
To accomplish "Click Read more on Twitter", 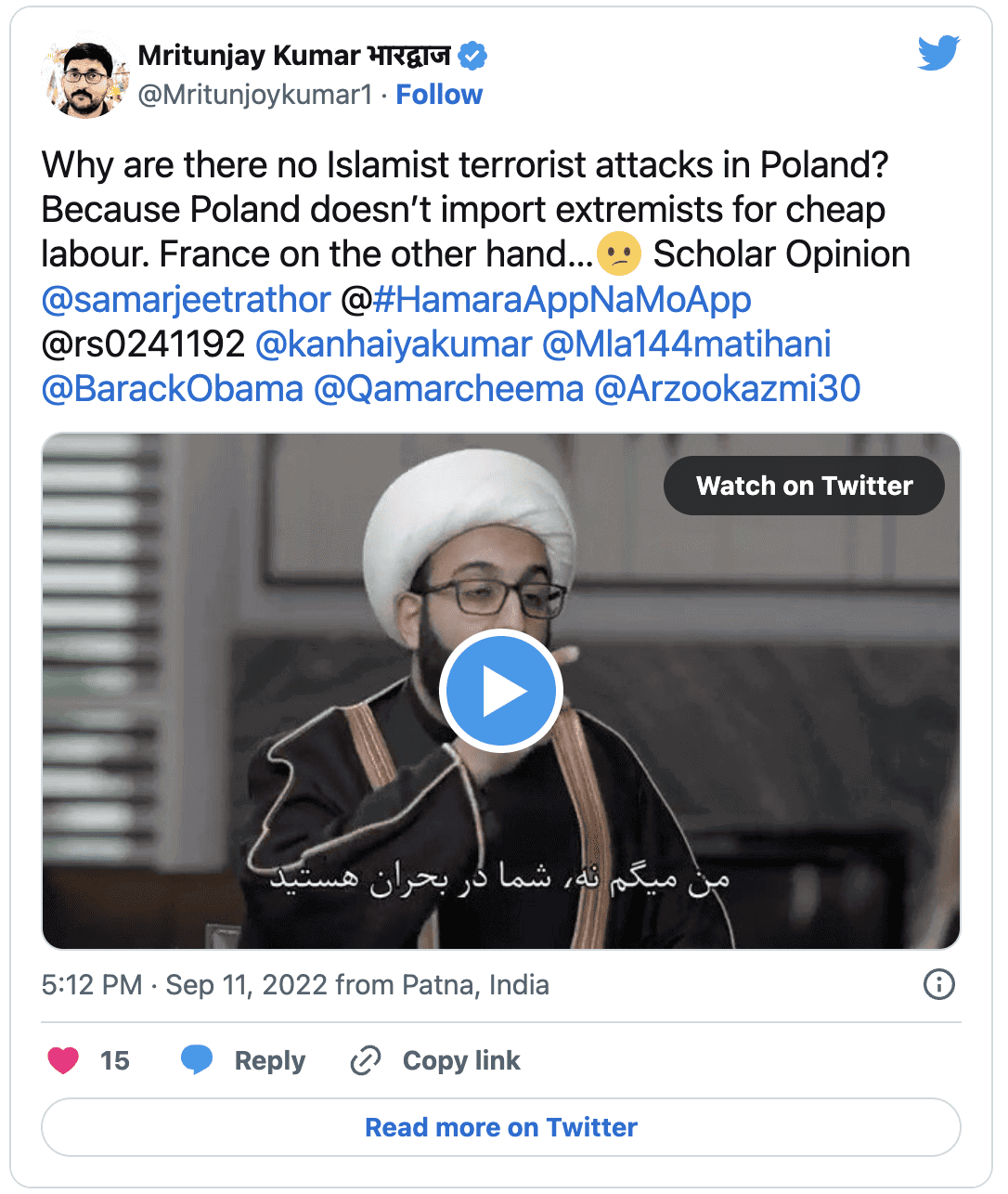I will pos(501,1127).
